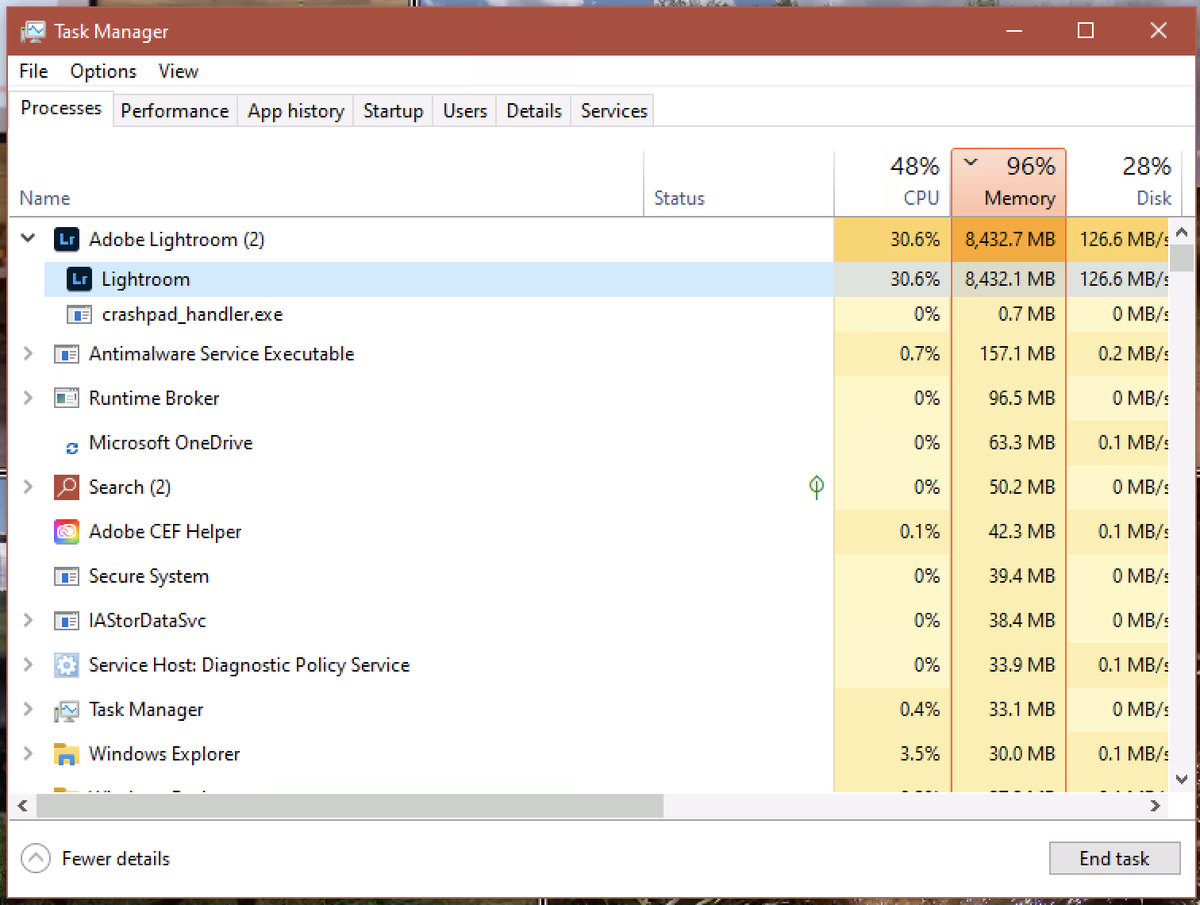Screen dimensions: 1200x905
Task: Click the vertical scrollbar down arrow
Action: click(x=1181, y=778)
